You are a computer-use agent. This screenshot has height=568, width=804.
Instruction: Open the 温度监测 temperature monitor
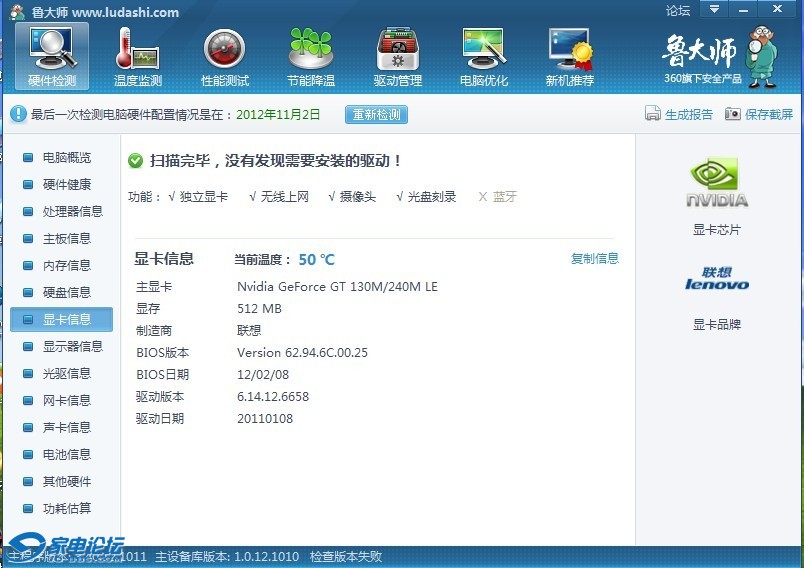click(x=138, y=56)
